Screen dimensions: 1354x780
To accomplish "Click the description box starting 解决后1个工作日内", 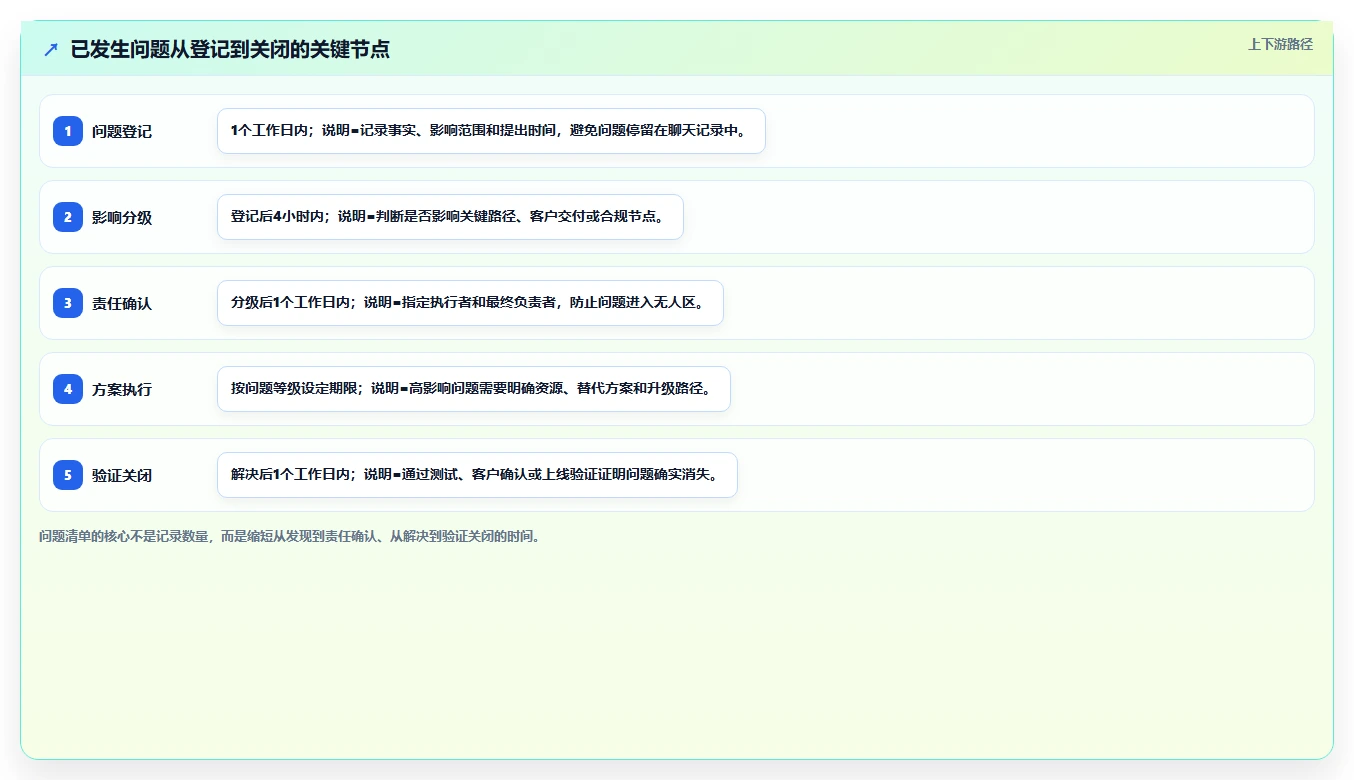I will pyautogui.click(x=477, y=475).
